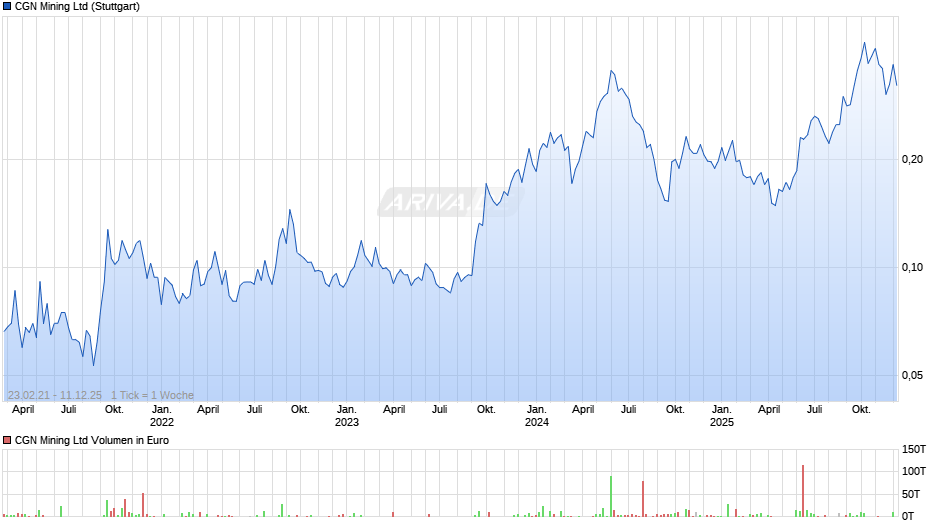Click the price peak near October 2025

864,43
